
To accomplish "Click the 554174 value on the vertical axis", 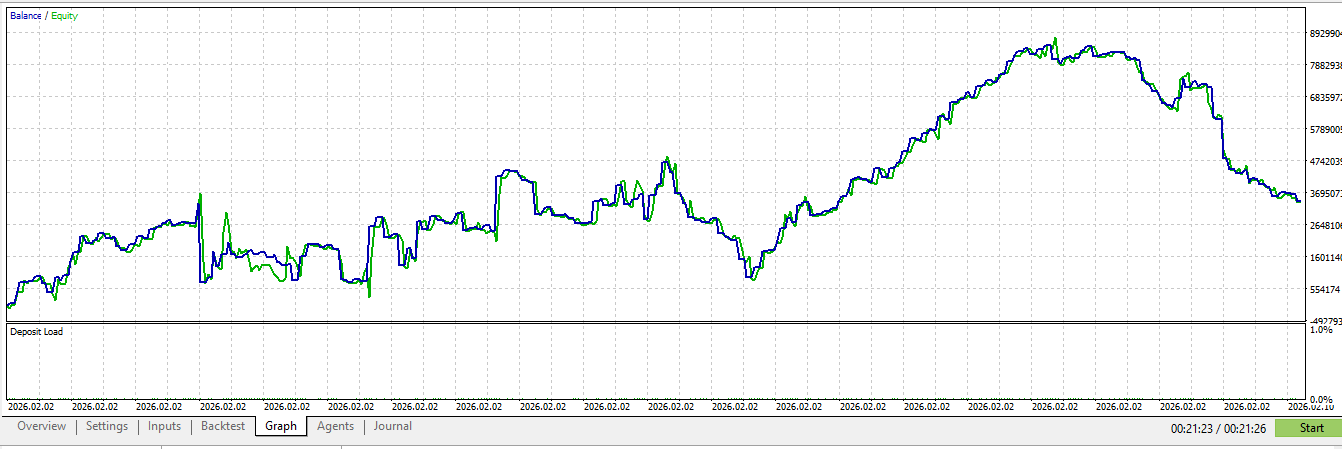I will pos(1324,290).
